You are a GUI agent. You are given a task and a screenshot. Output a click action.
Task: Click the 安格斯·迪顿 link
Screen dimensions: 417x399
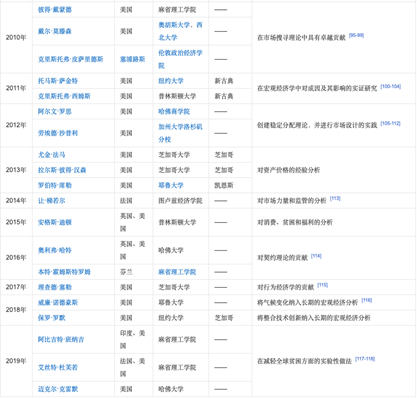[x=55, y=223]
